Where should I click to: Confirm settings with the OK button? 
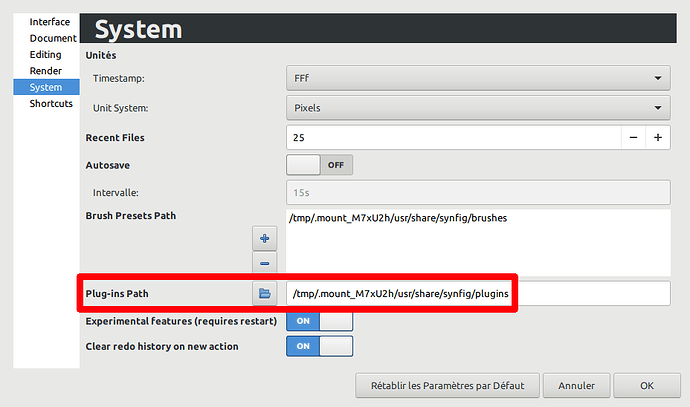(x=647, y=384)
